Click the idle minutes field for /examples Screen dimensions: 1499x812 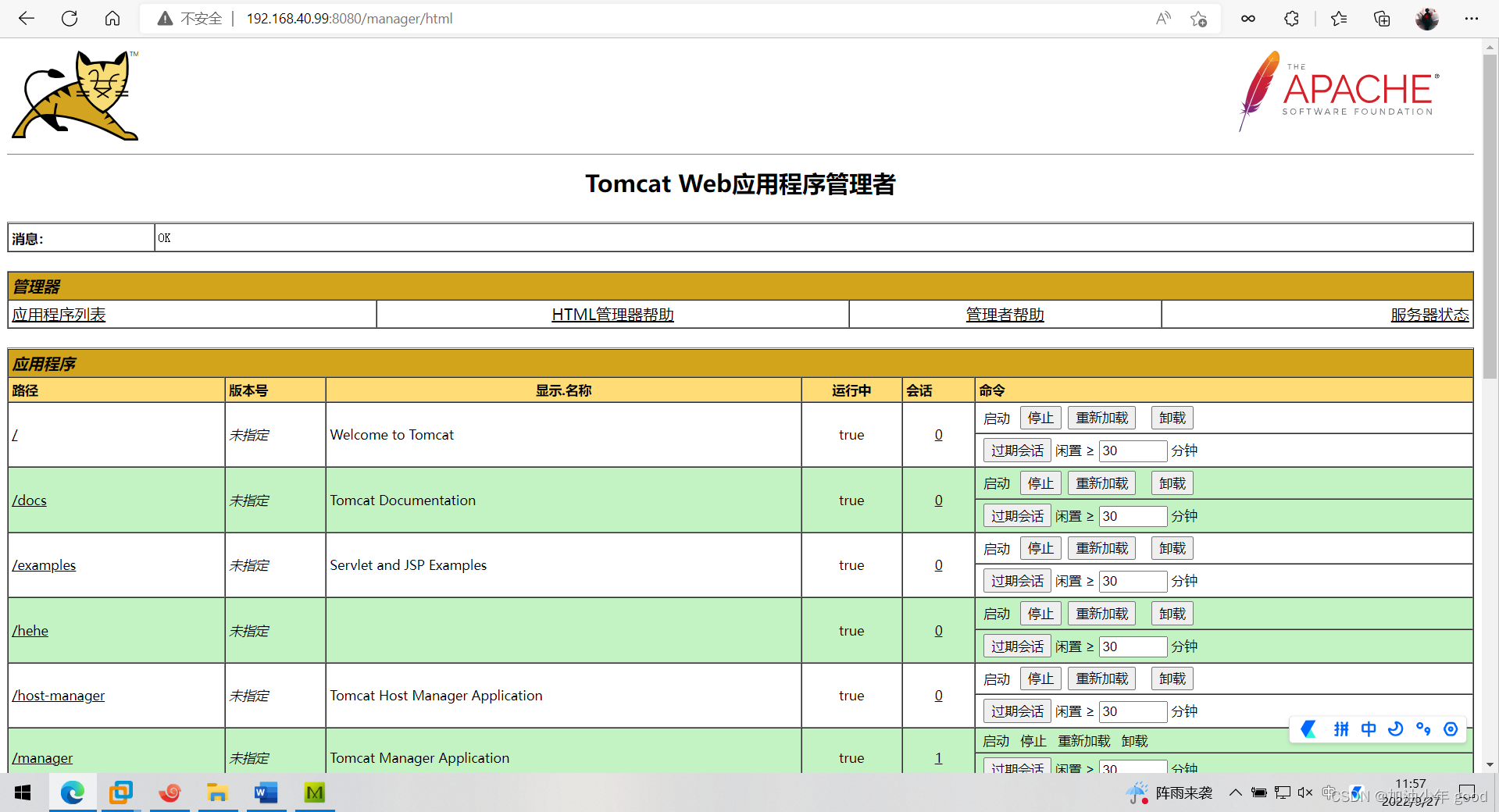coord(1133,581)
